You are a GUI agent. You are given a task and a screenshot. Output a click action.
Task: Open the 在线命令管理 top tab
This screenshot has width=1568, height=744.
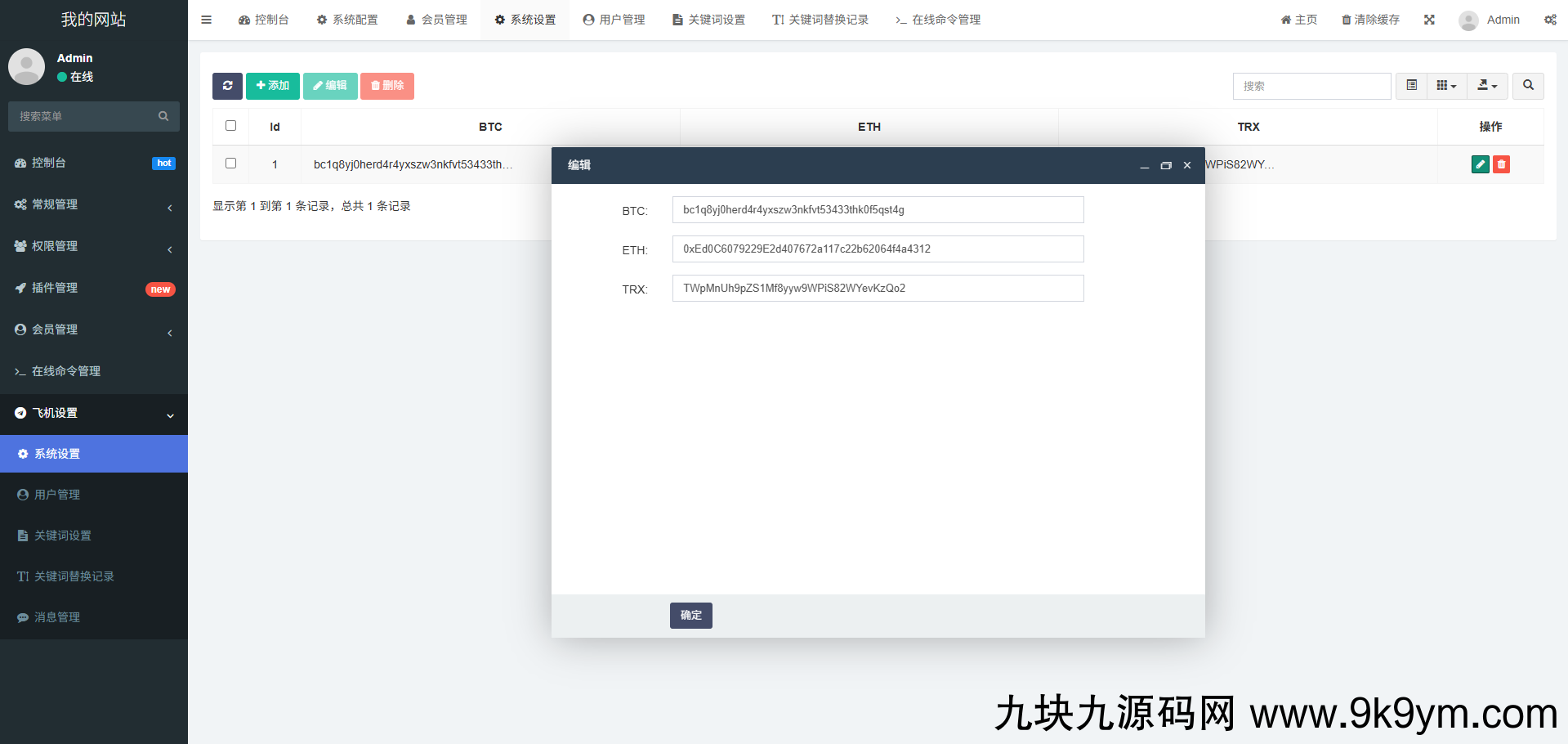click(938, 20)
